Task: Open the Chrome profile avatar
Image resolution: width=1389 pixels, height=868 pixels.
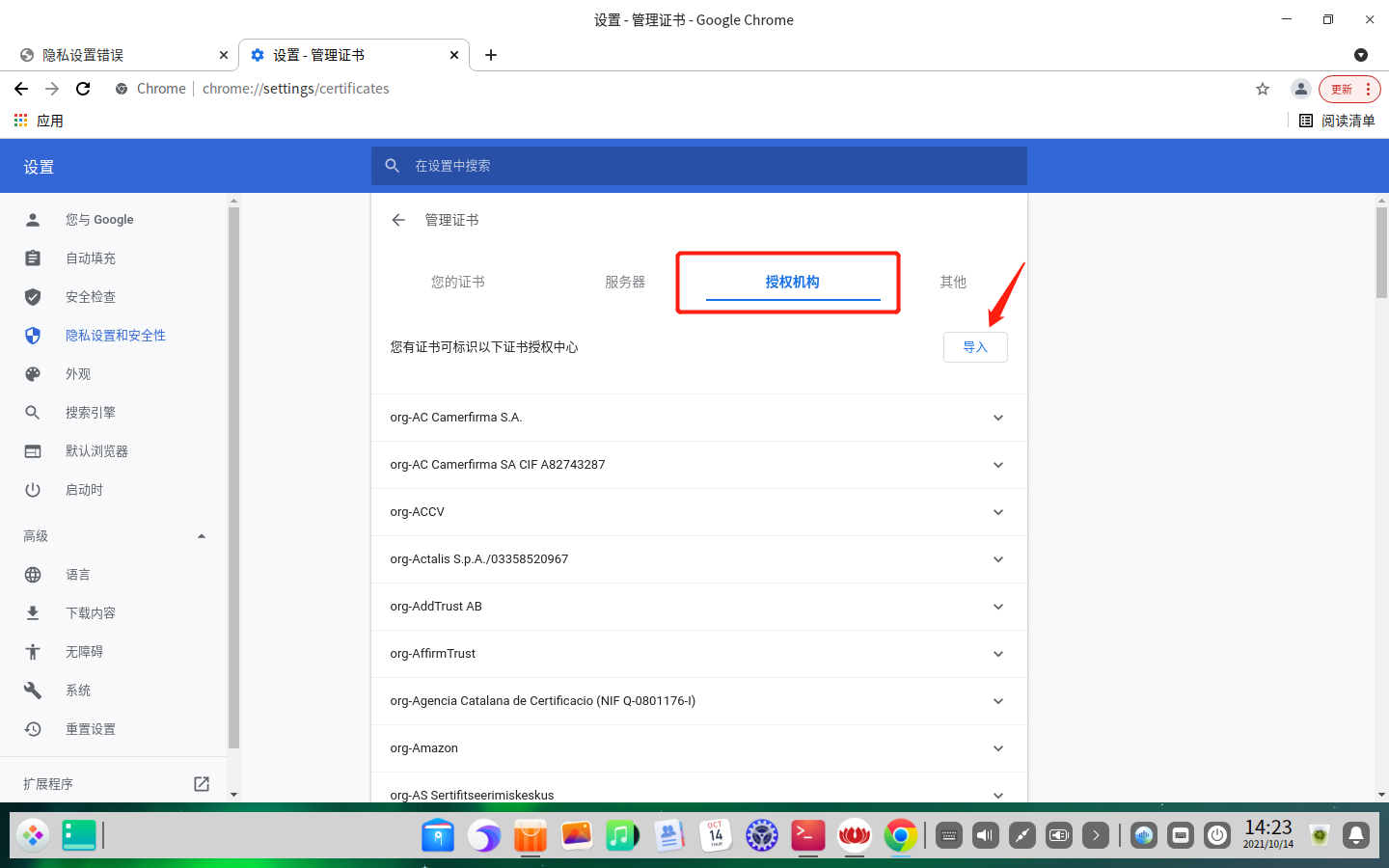Action: (x=1301, y=89)
